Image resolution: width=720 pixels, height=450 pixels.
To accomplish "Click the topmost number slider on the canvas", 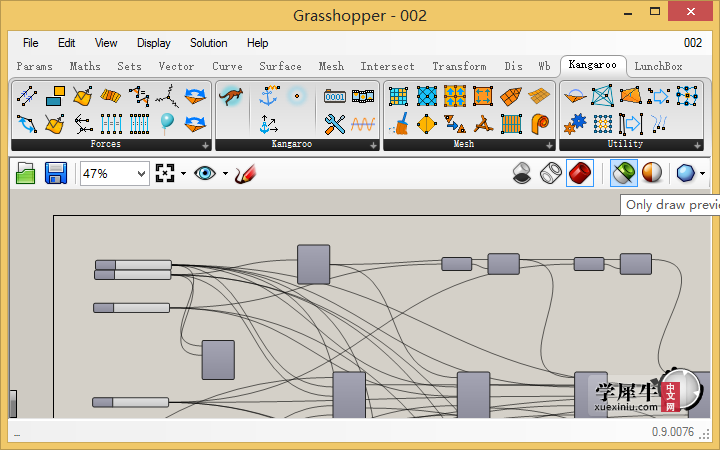I will pyautogui.click(x=133, y=265).
